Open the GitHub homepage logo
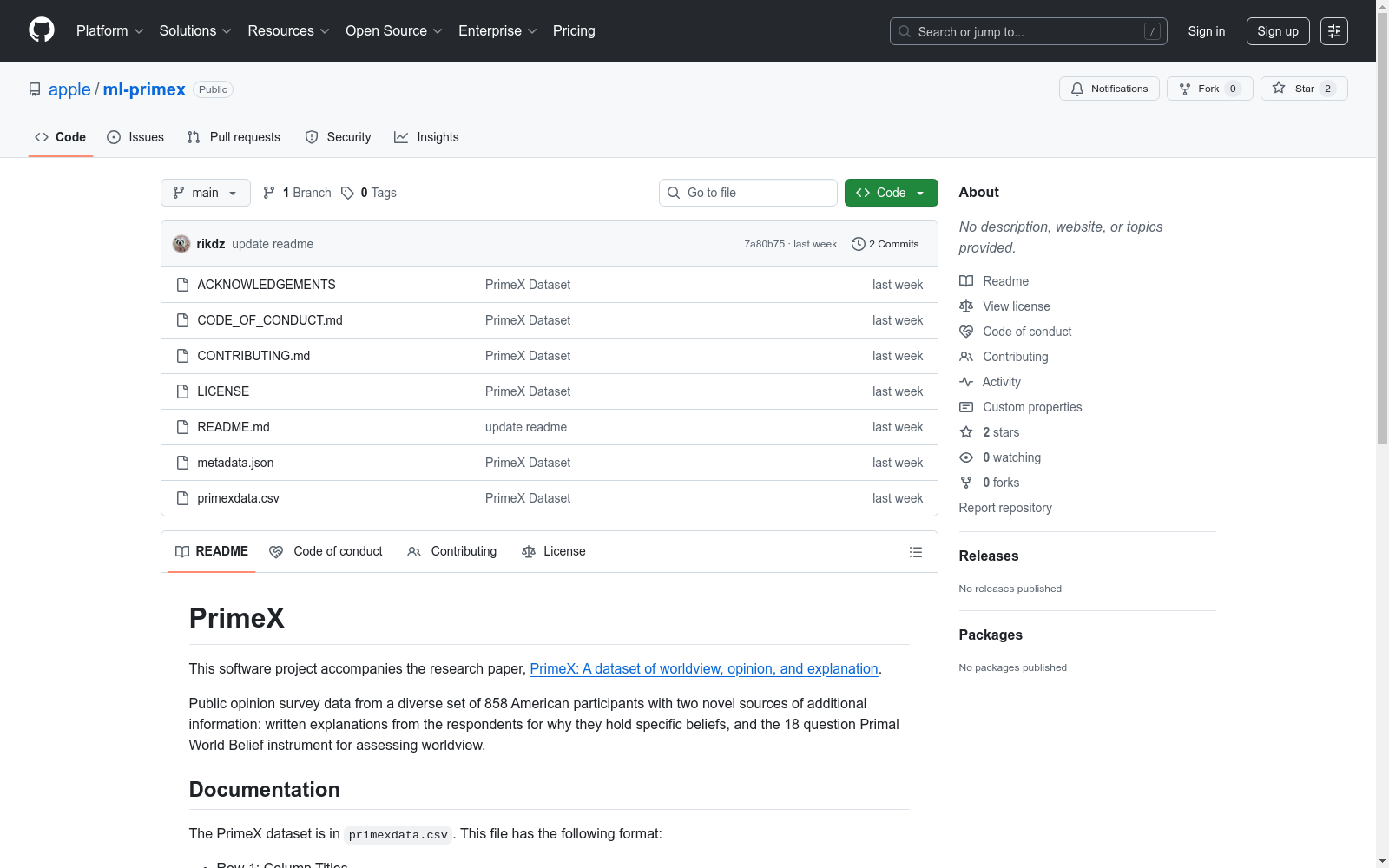Screen dimensions: 1389x868 click(42, 30)
